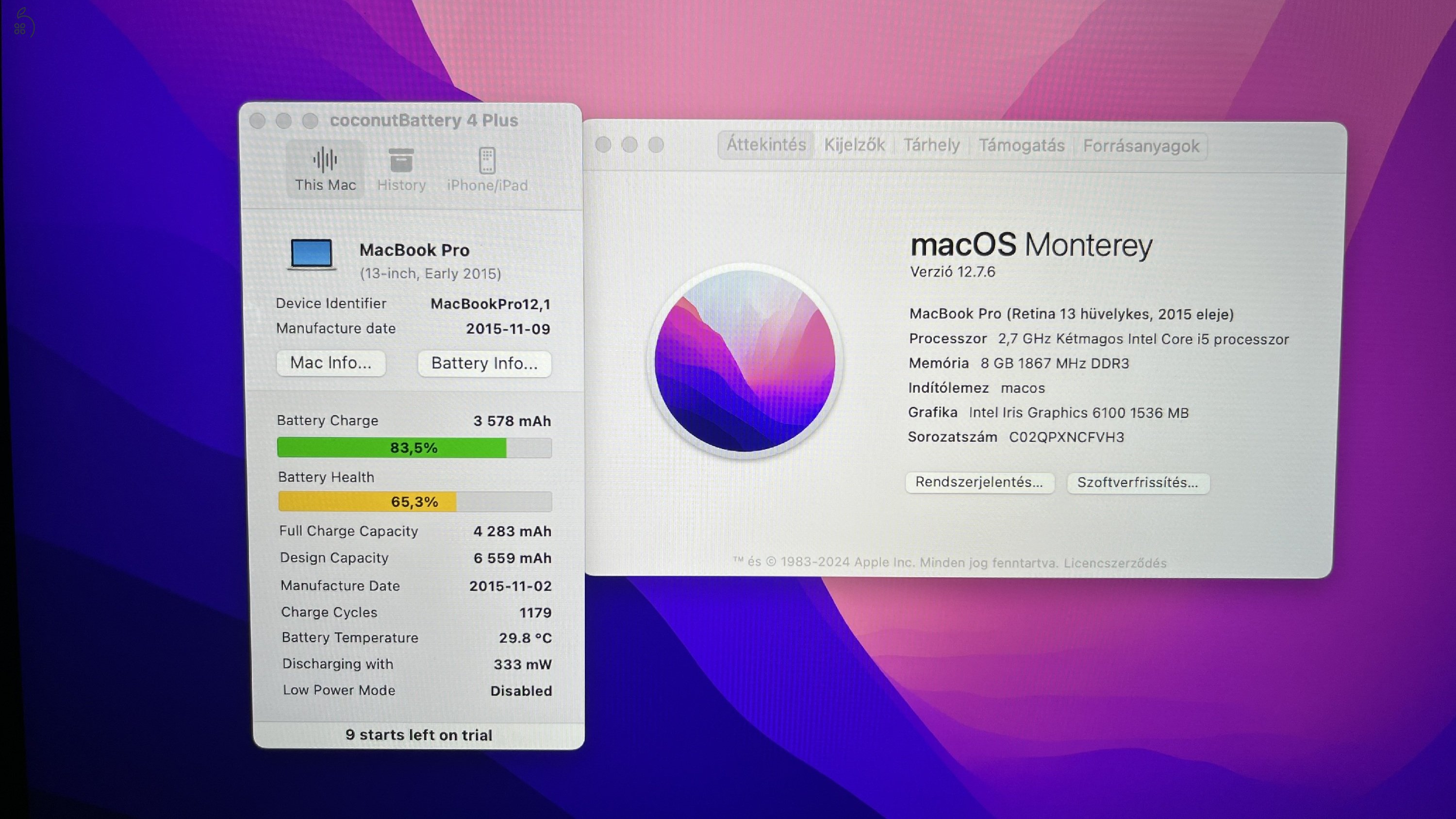
Task: Select the This Mac waveform icon
Action: coord(325,160)
